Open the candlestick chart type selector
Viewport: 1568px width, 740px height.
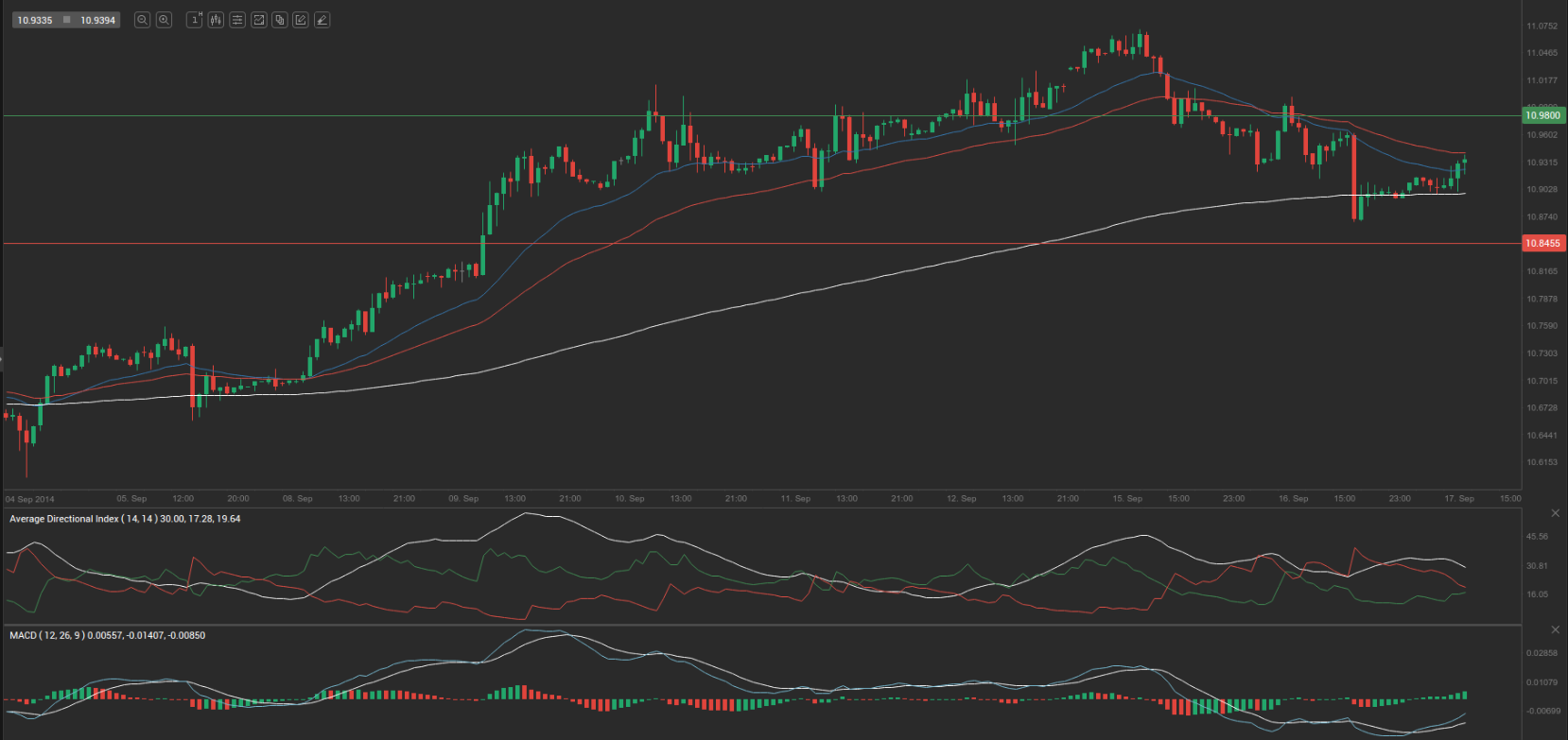tap(216, 20)
